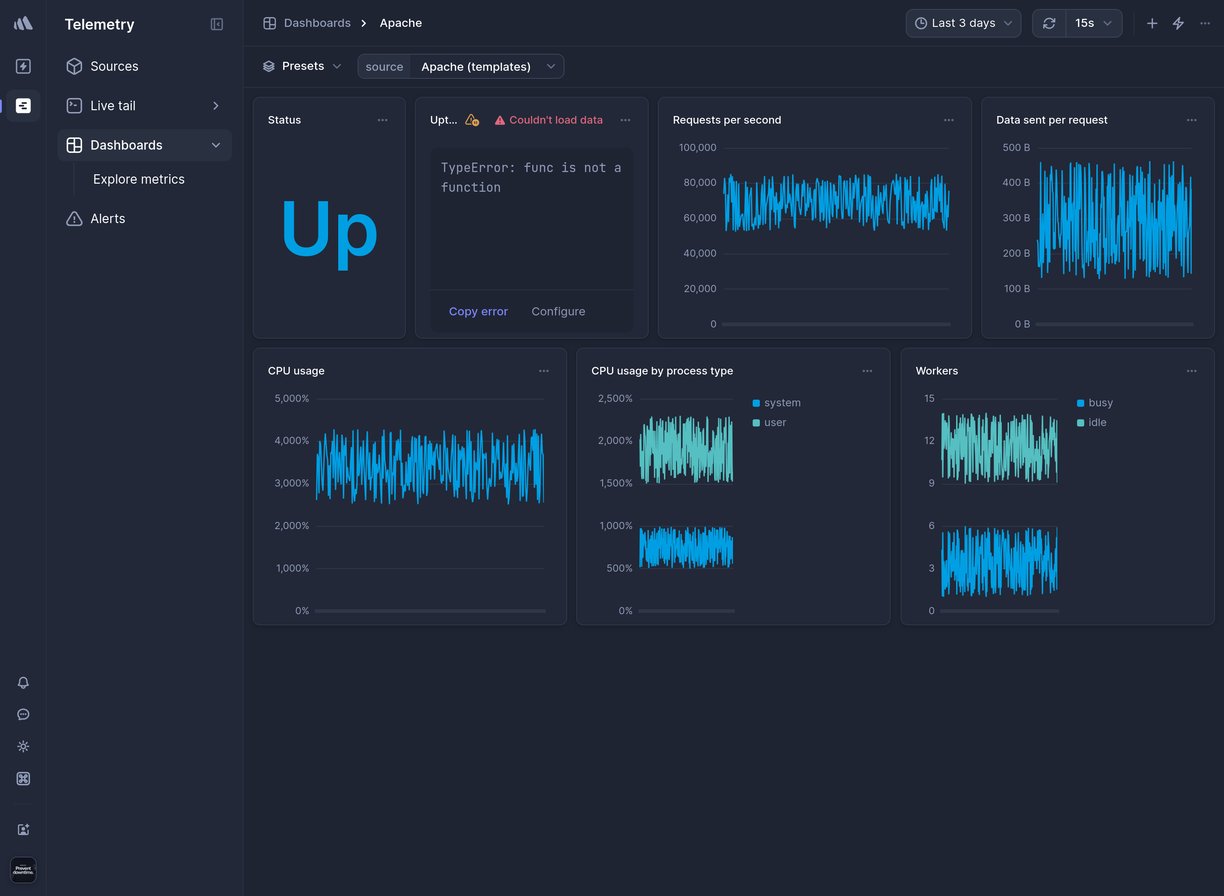Open Status panel options menu
Image resolution: width=1224 pixels, height=896 pixels.
382,120
